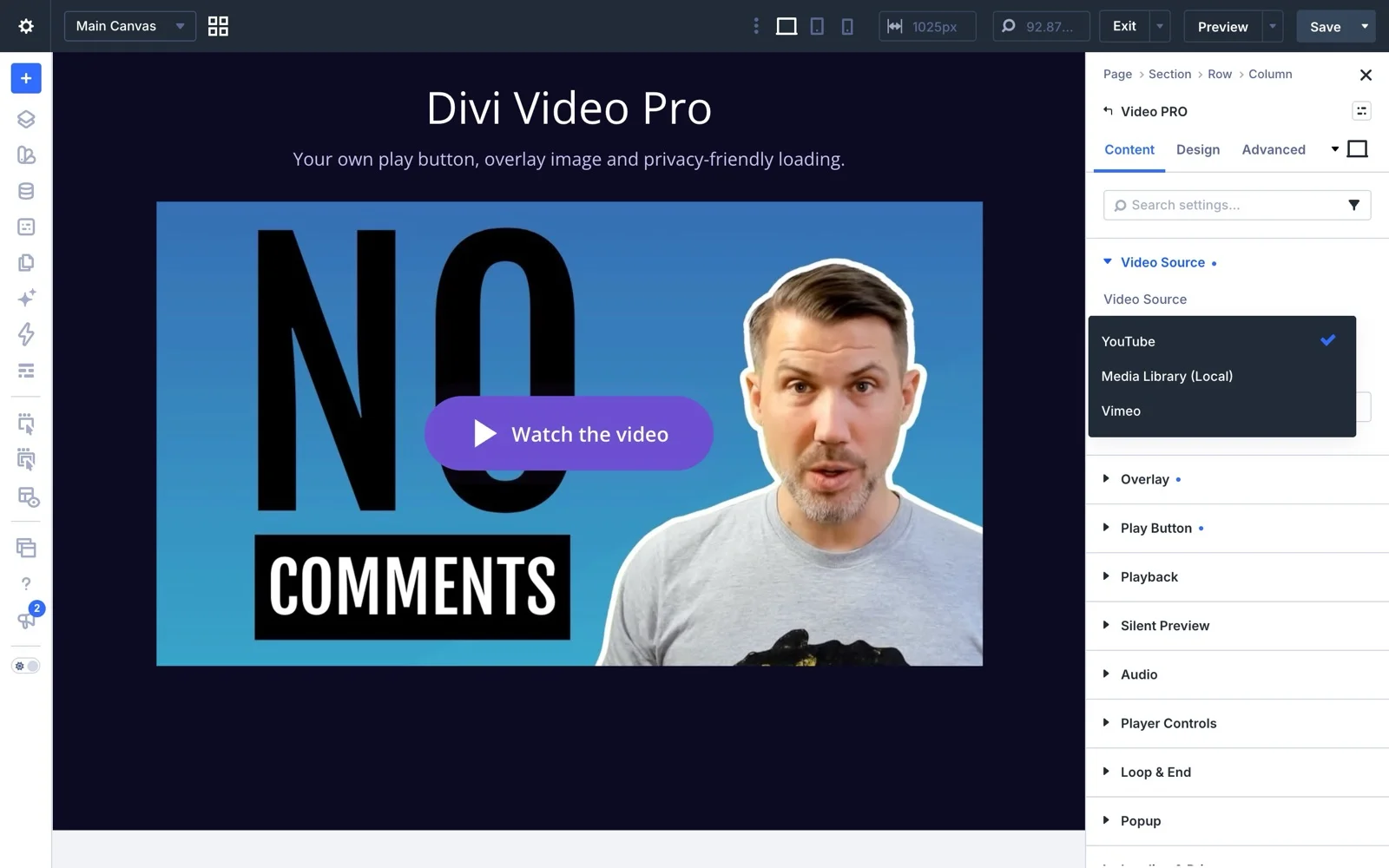Open the Layers view icon in the left sidebar
Image resolution: width=1389 pixels, height=868 pixels.
(26, 119)
